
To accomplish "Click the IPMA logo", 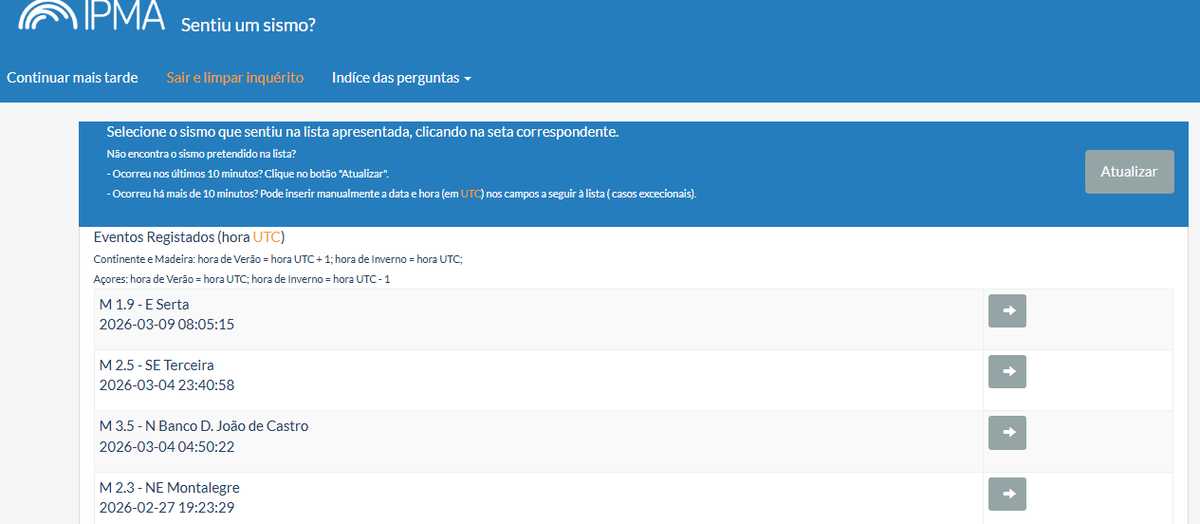I will tap(92, 17).
